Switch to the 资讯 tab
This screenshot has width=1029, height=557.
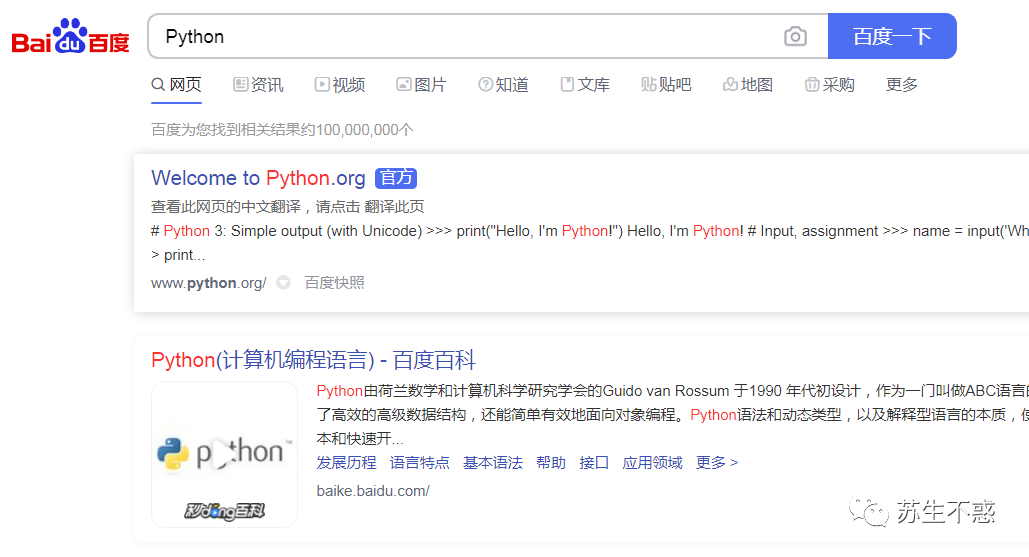pos(258,85)
